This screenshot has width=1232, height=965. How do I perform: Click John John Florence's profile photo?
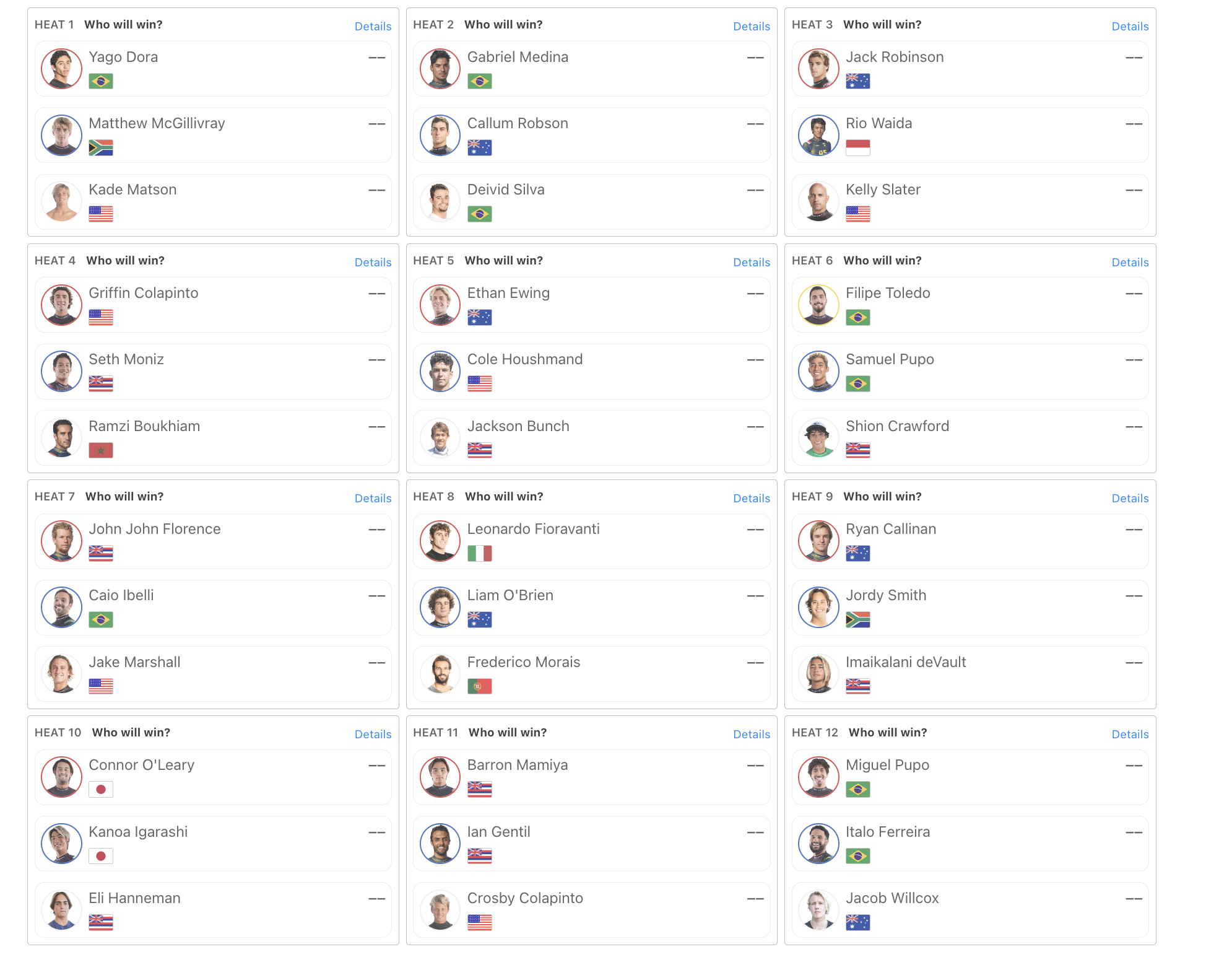pyautogui.click(x=61, y=541)
